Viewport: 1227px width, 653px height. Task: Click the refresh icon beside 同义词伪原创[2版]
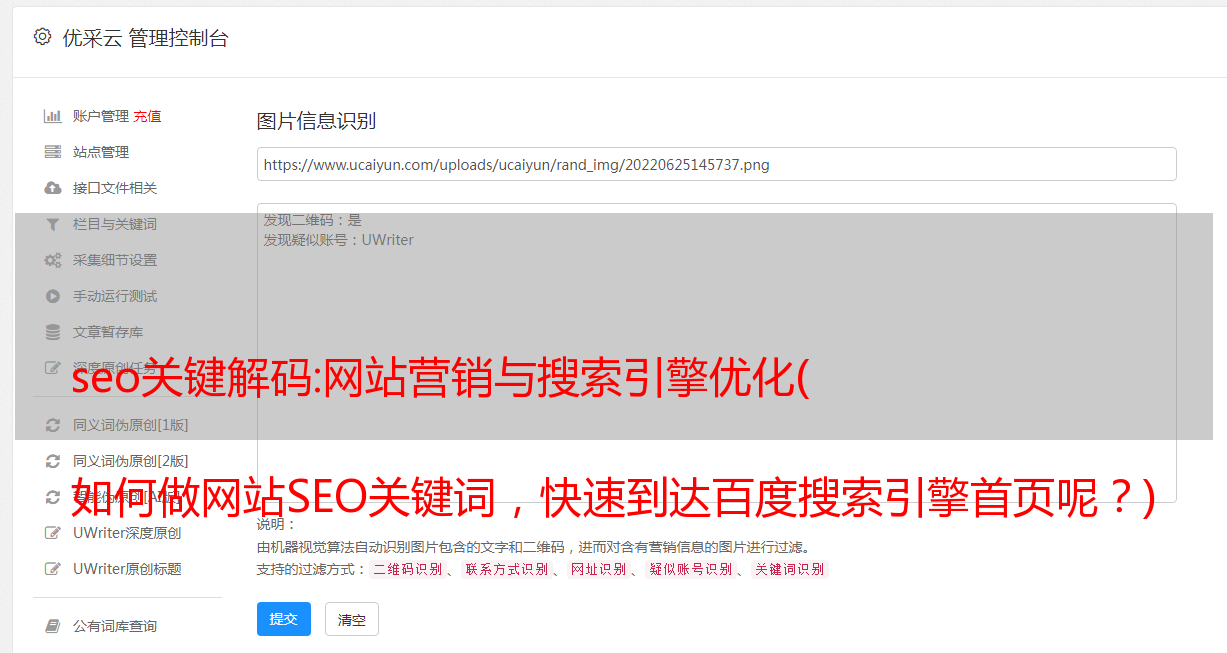(x=53, y=461)
